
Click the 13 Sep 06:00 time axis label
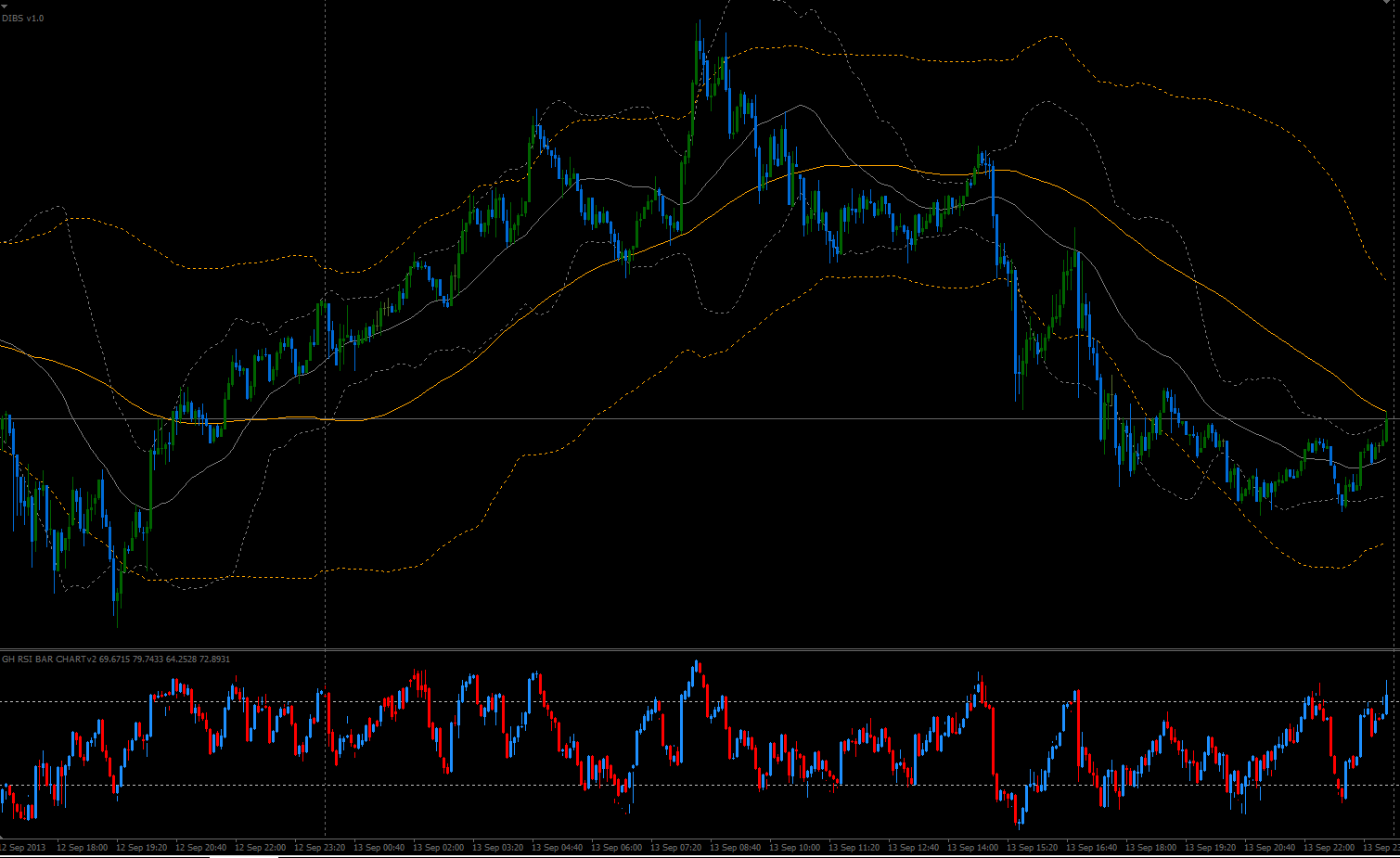coord(616,848)
